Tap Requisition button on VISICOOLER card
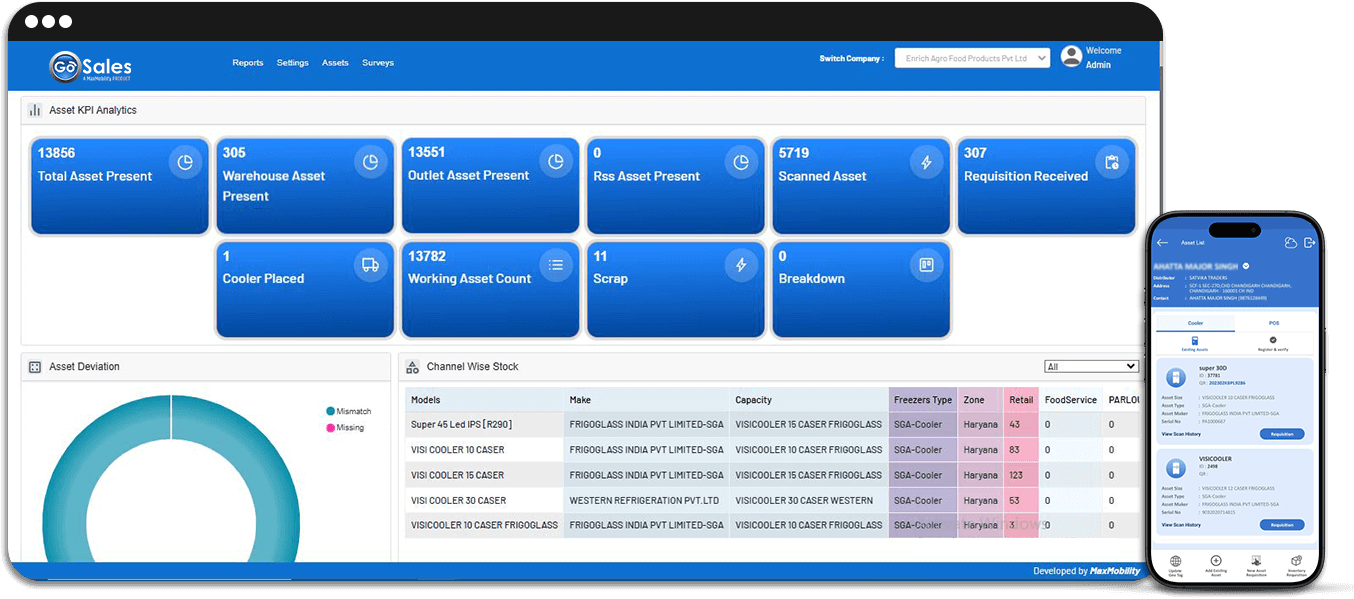 [1282, 524]
